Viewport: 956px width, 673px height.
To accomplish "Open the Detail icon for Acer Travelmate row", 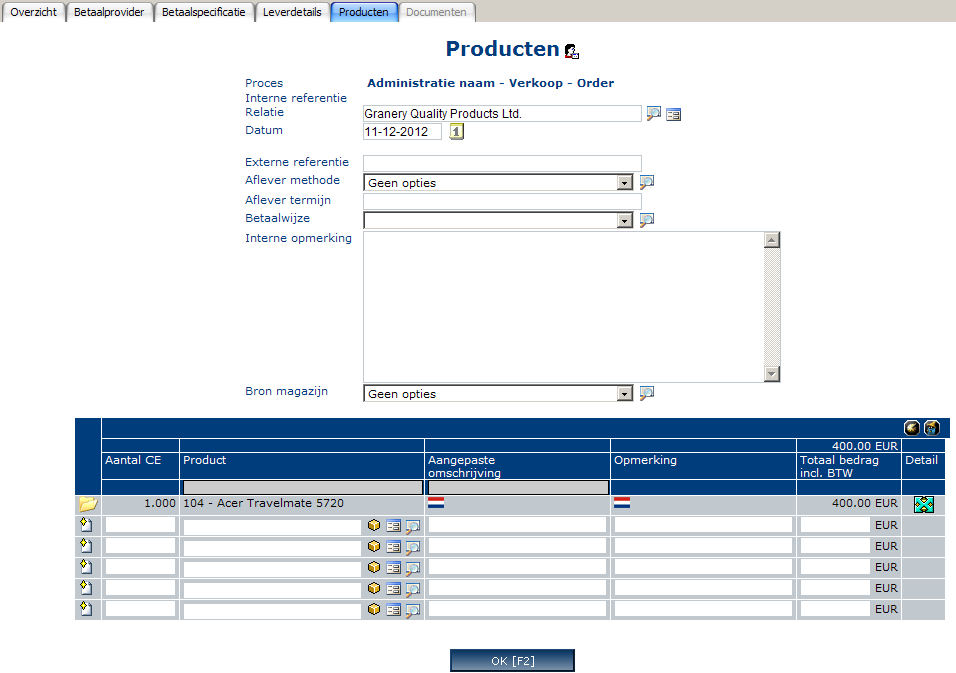I will click(x=923, y=504).
